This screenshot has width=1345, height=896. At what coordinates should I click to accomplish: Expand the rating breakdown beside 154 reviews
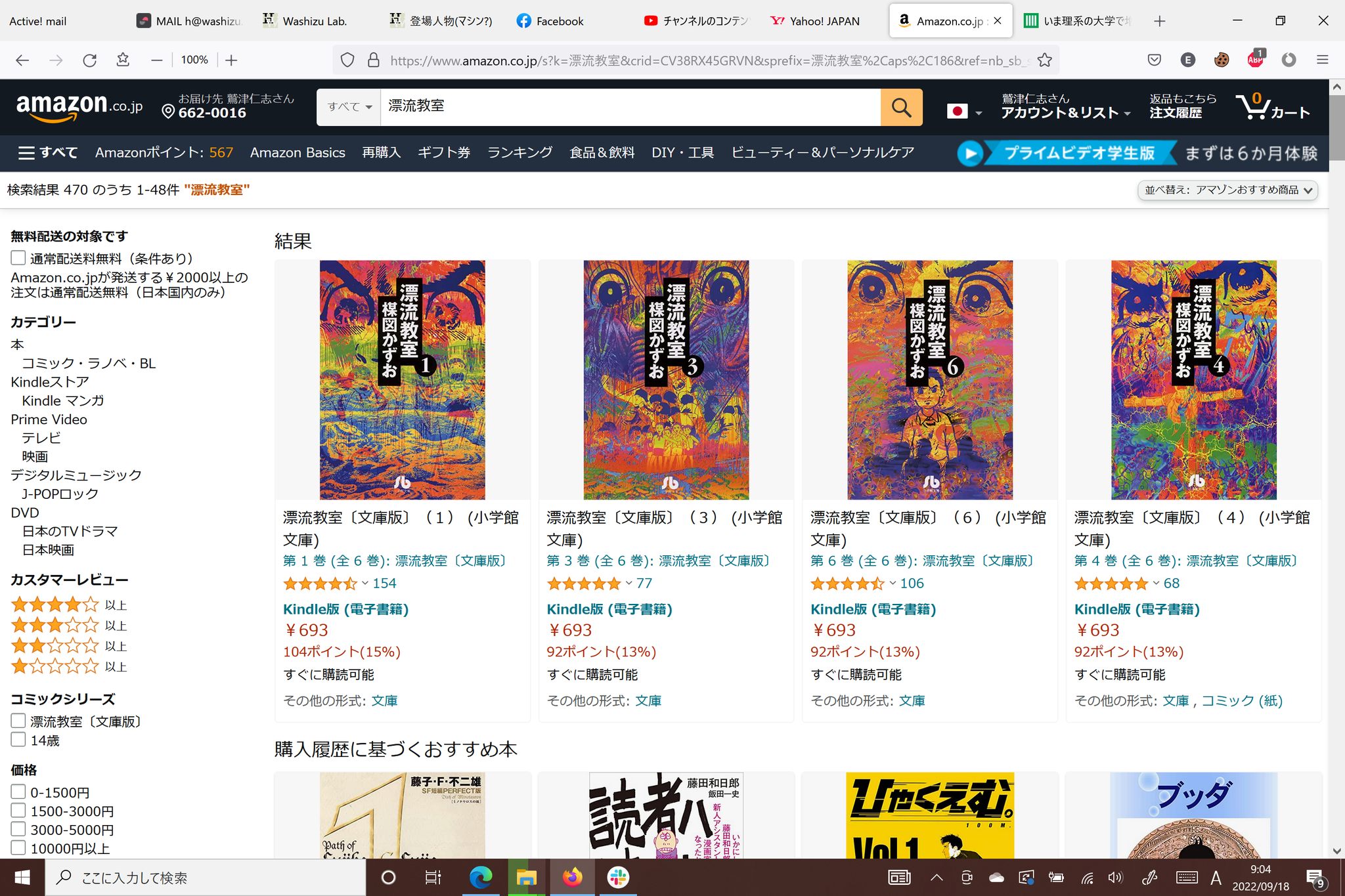(365, 583)
